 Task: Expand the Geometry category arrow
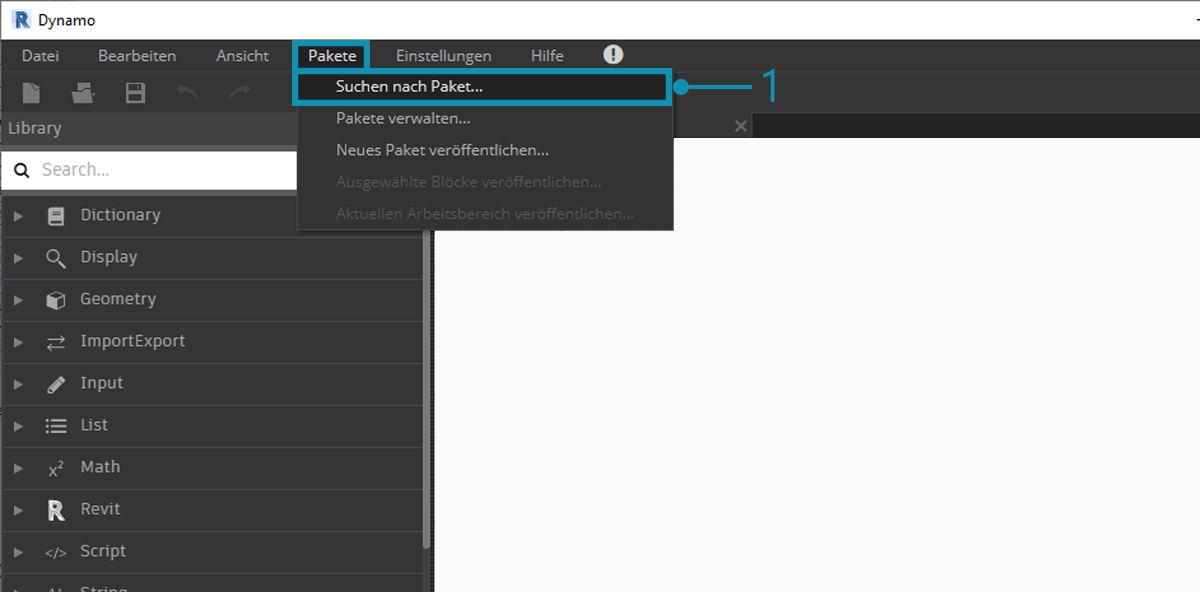pos(18,299)
